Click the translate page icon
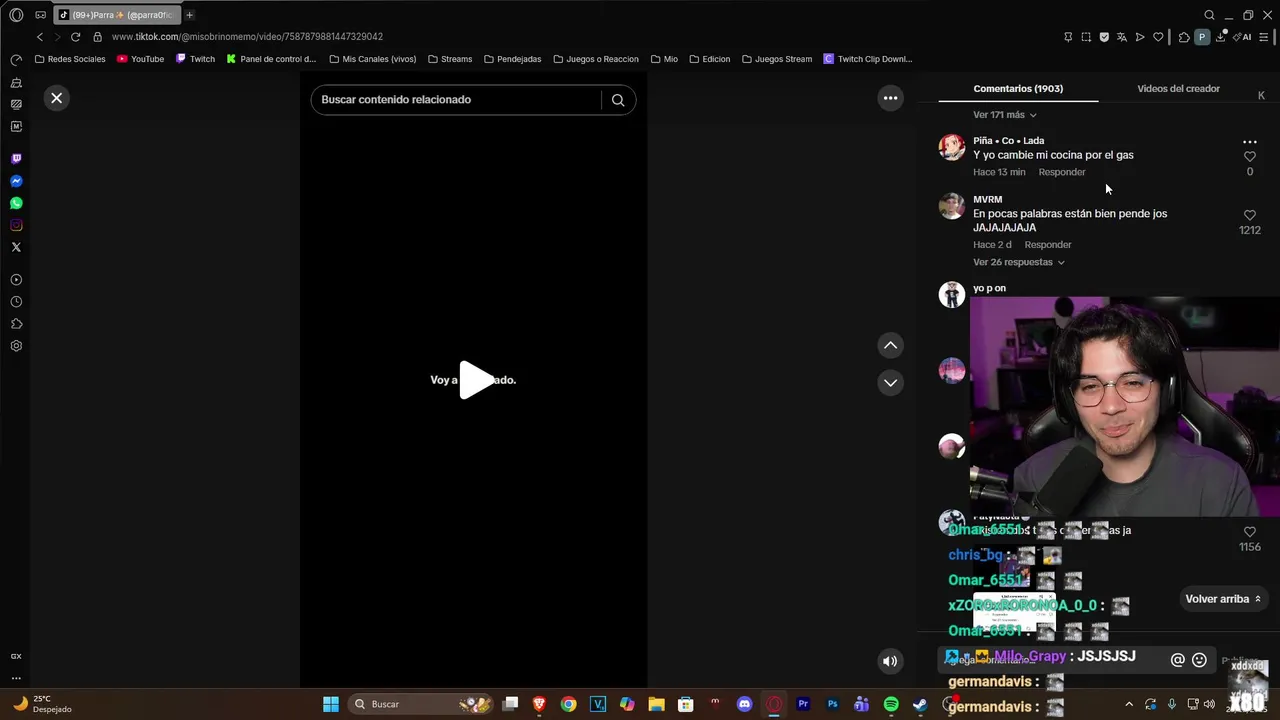 (1122, 37)
